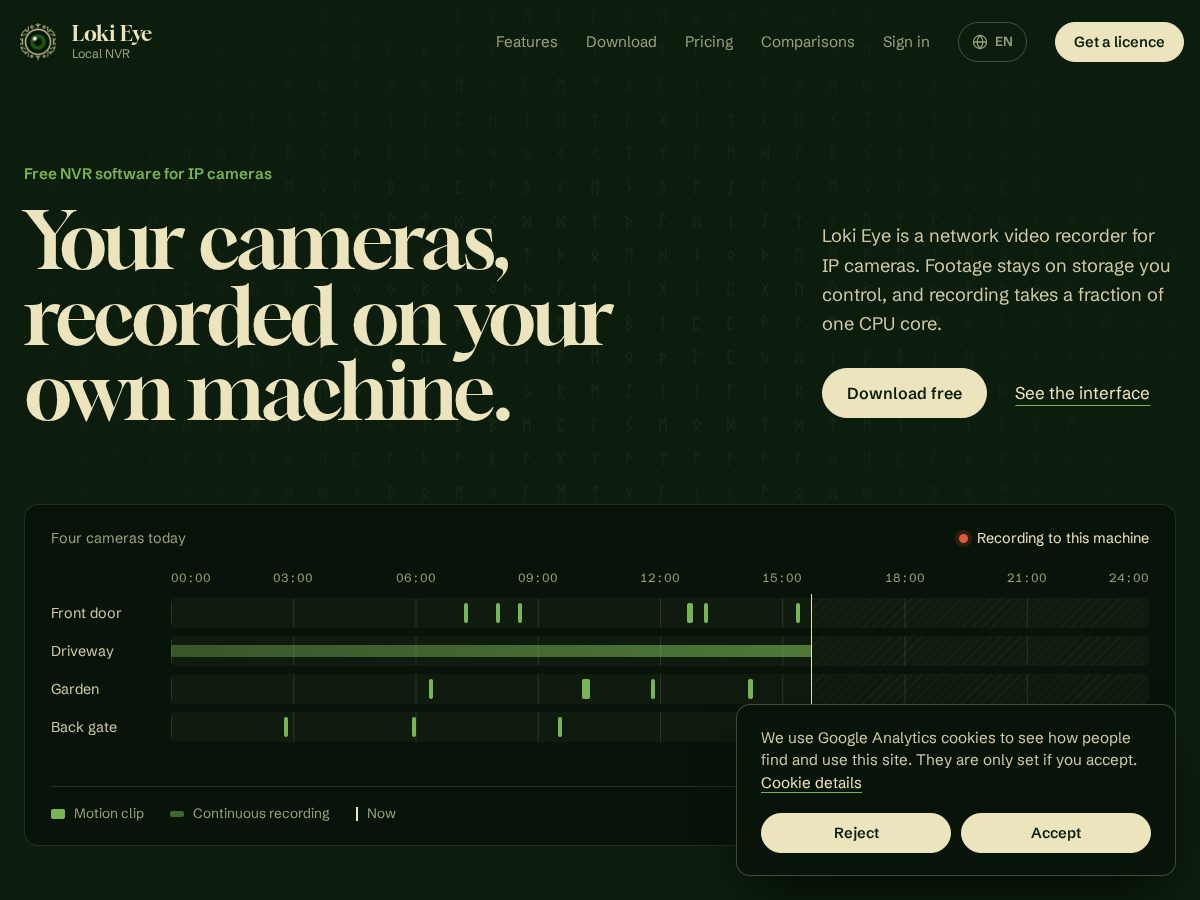Accept analytics cookies
The height and width of the screenshot is (900, 1200).
(1056, 833)
